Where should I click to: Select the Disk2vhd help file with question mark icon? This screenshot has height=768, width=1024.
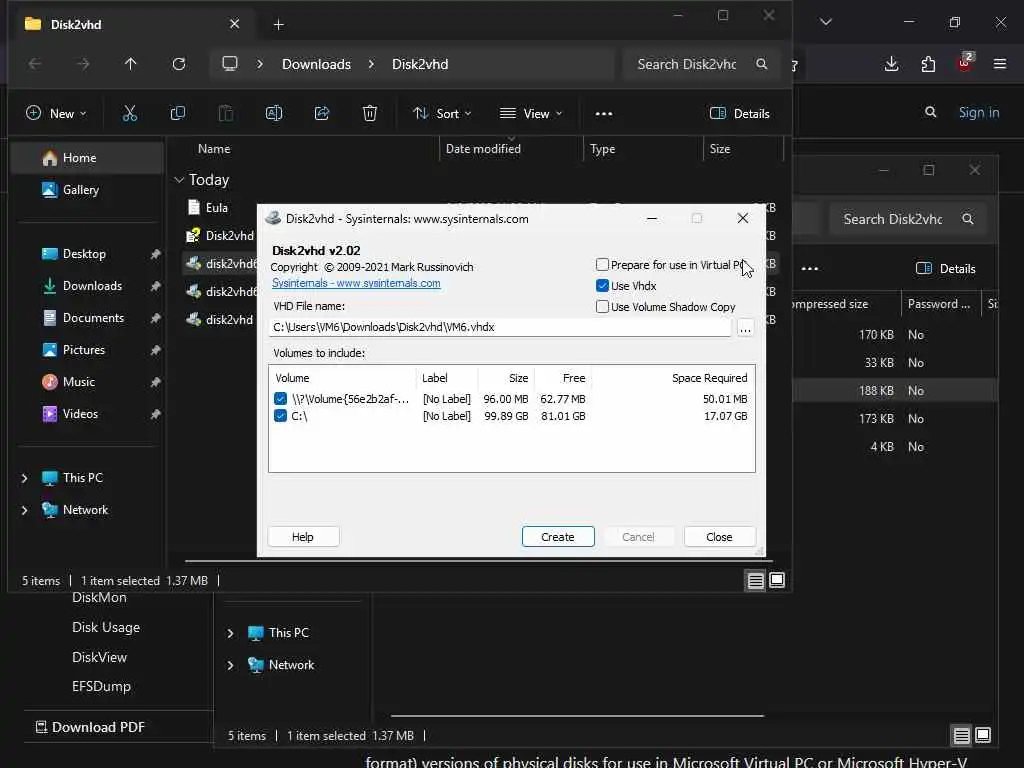click(x=220, y=236)
